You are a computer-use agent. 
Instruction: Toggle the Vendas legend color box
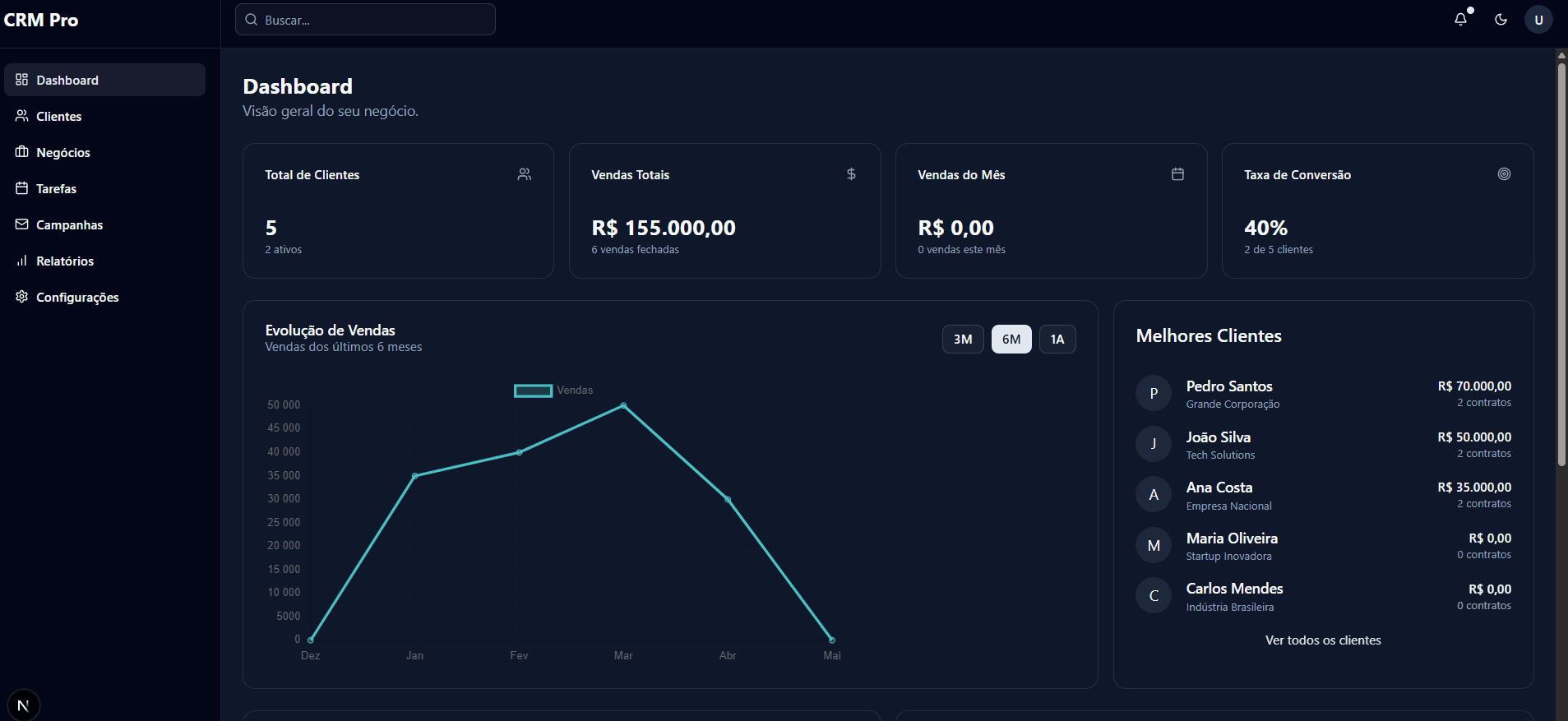click(533, 391)
